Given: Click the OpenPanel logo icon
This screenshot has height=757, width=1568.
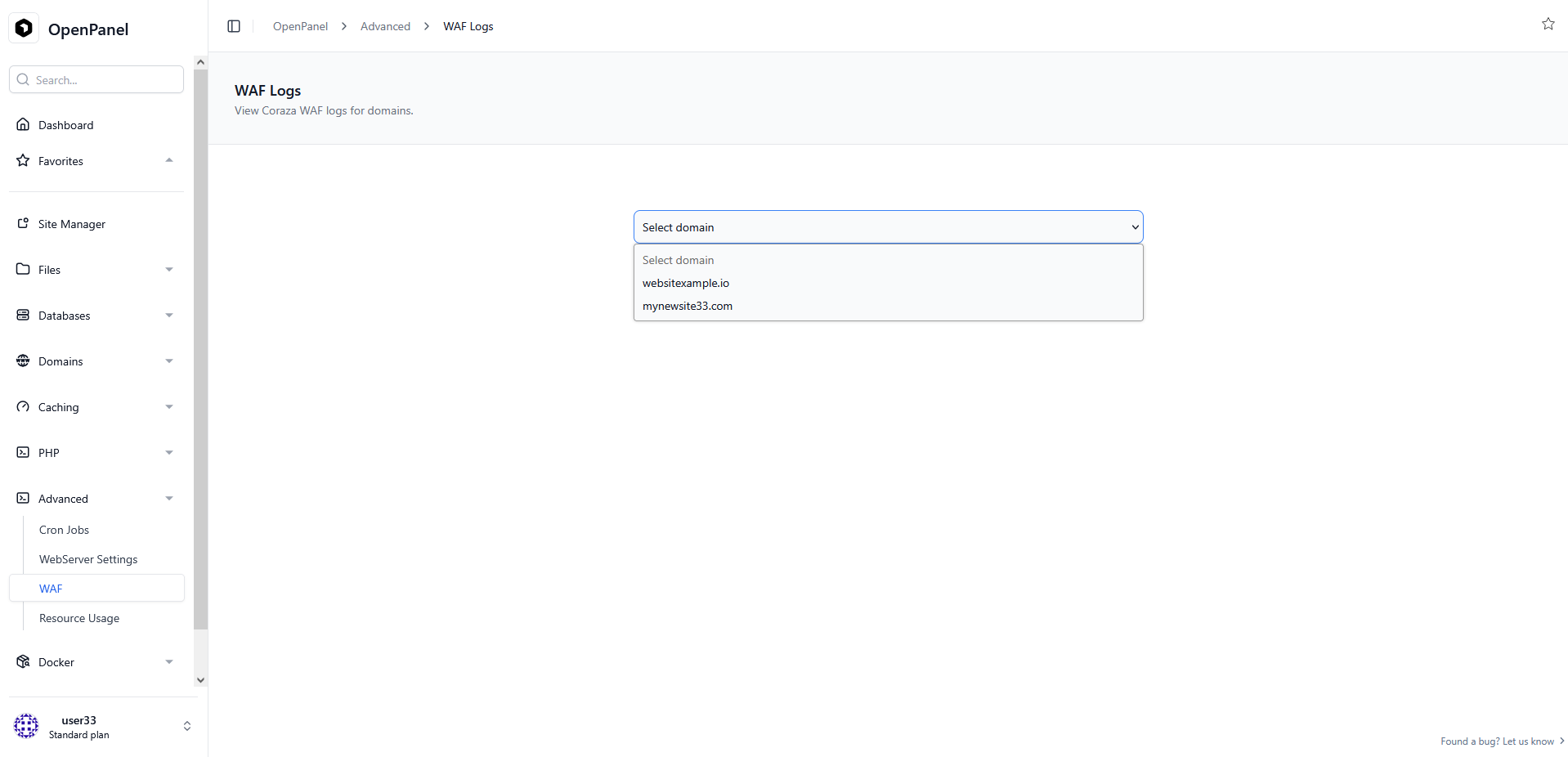Looking at the screenshot, I should tap(25, 29).
